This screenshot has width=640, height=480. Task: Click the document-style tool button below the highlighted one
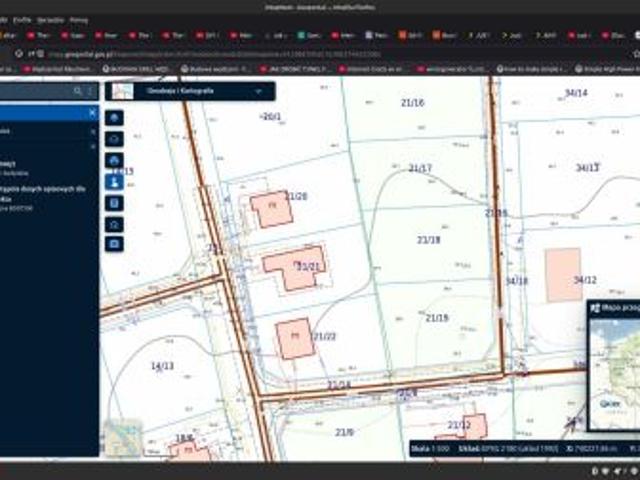coord(114,203)
